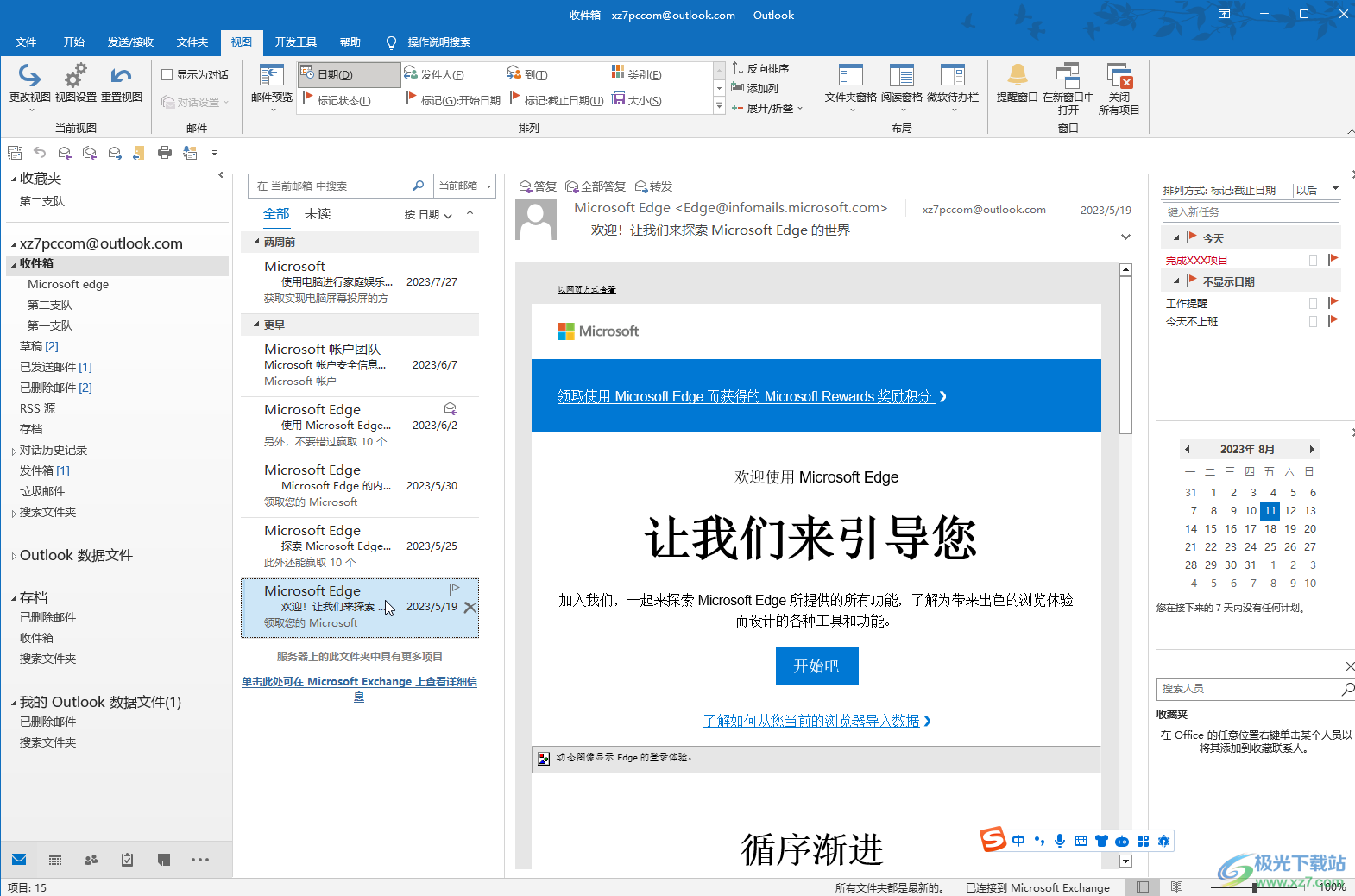1355x896 pixels.
Task: Open the 从您当前的浏览器导入数据 link
Action: 816,721
